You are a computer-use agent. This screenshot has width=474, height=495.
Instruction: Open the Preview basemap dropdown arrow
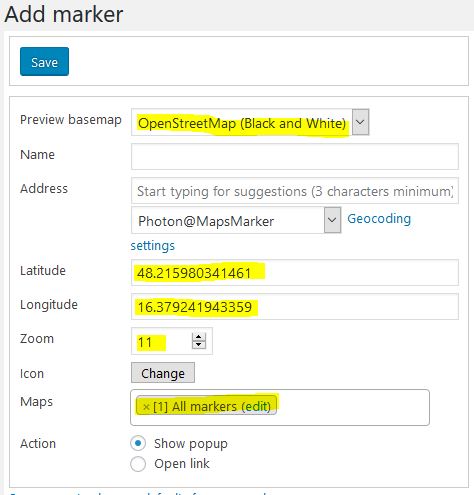click(360, 122)
